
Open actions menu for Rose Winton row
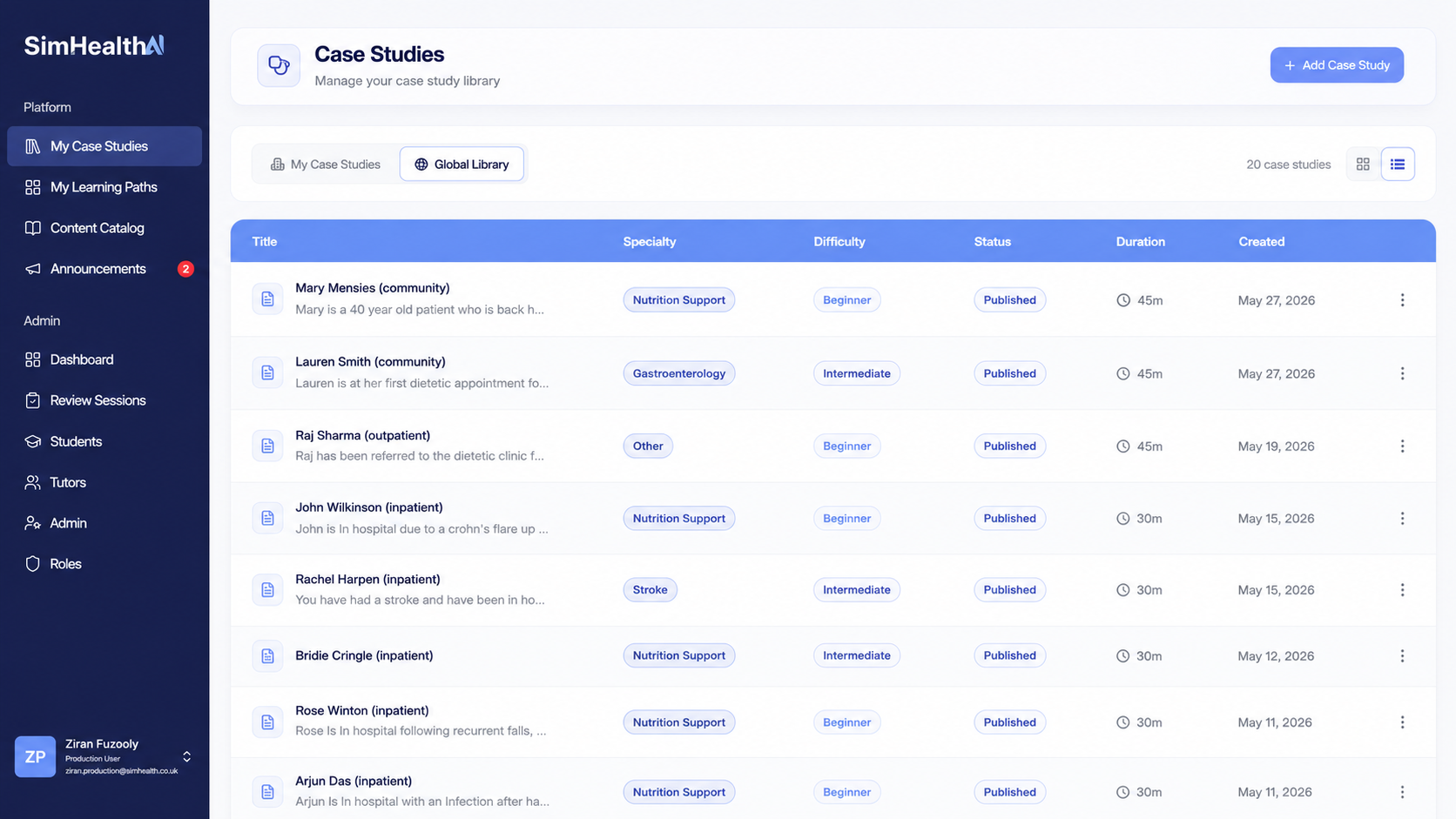point(1402,722)
